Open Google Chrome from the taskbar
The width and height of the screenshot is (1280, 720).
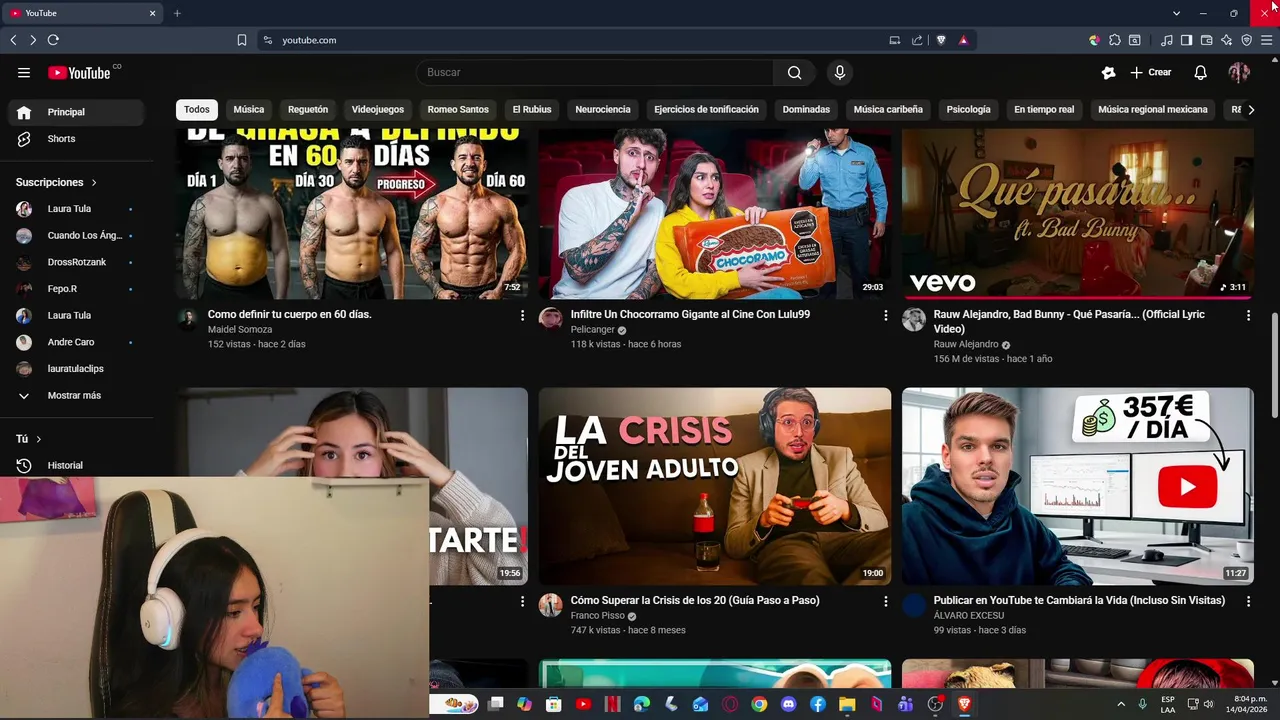[759, 704]
